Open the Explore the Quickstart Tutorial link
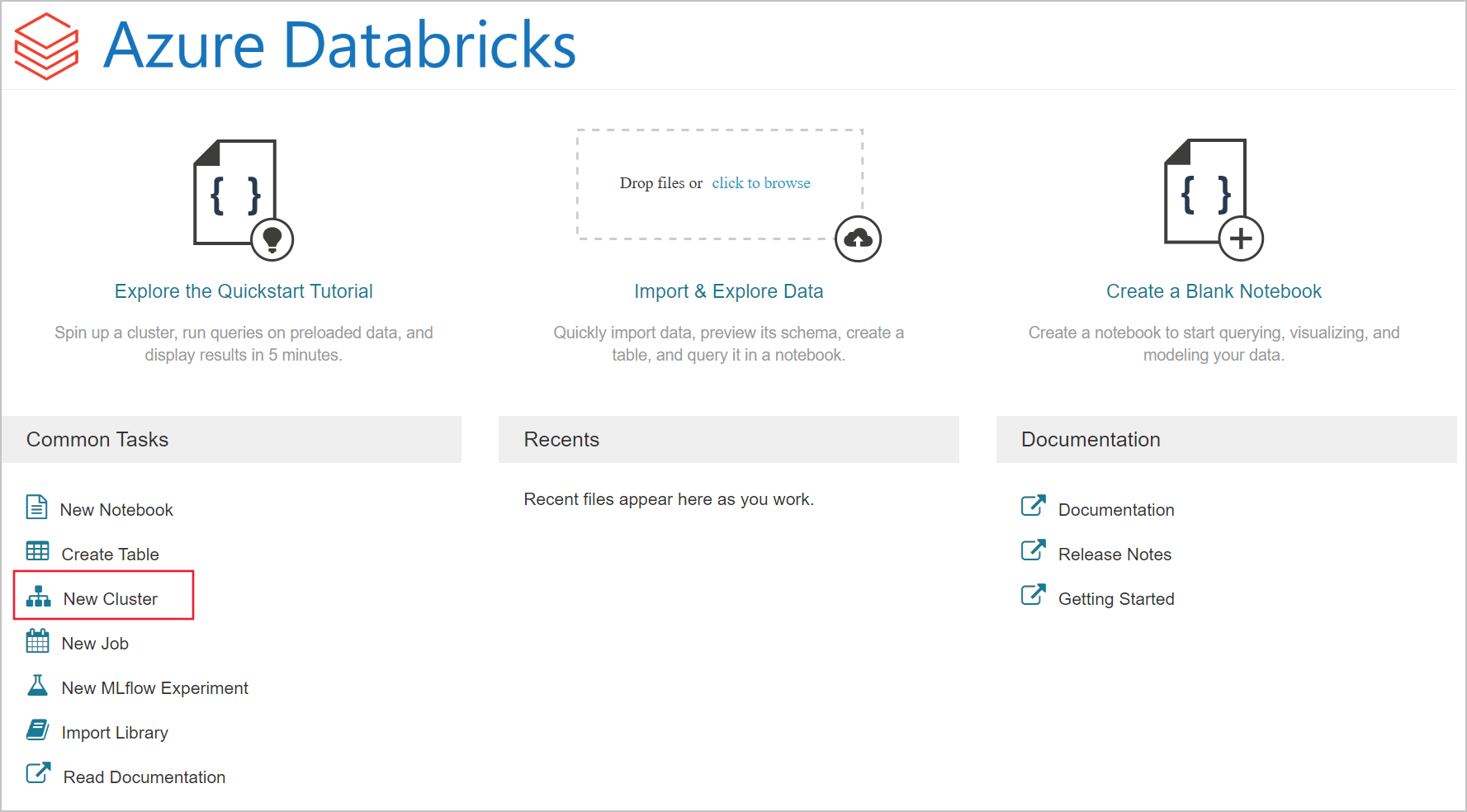1467x812 pixels. coord(244,290)
